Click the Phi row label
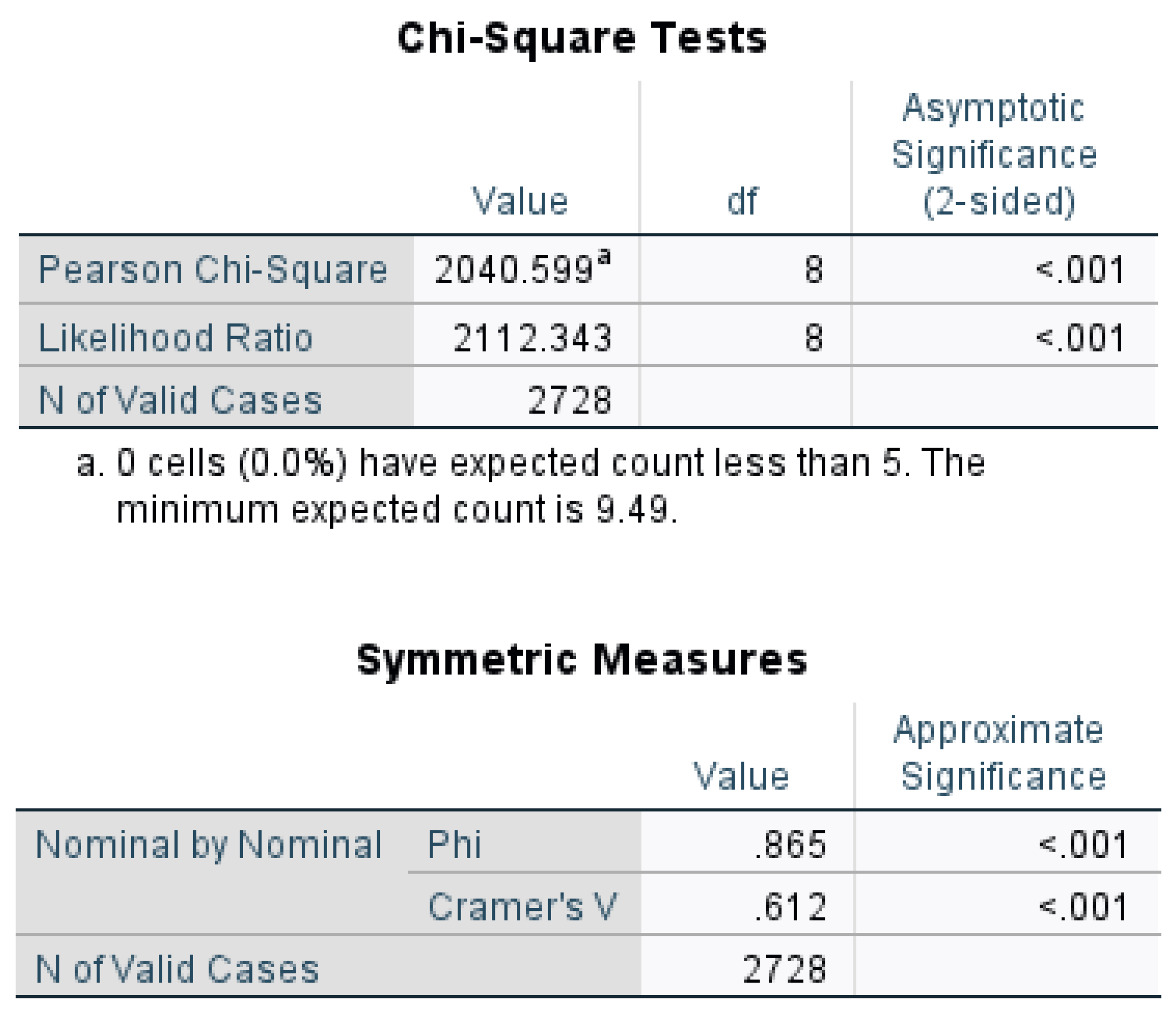 pyautogui.click(x=455, y=845)
